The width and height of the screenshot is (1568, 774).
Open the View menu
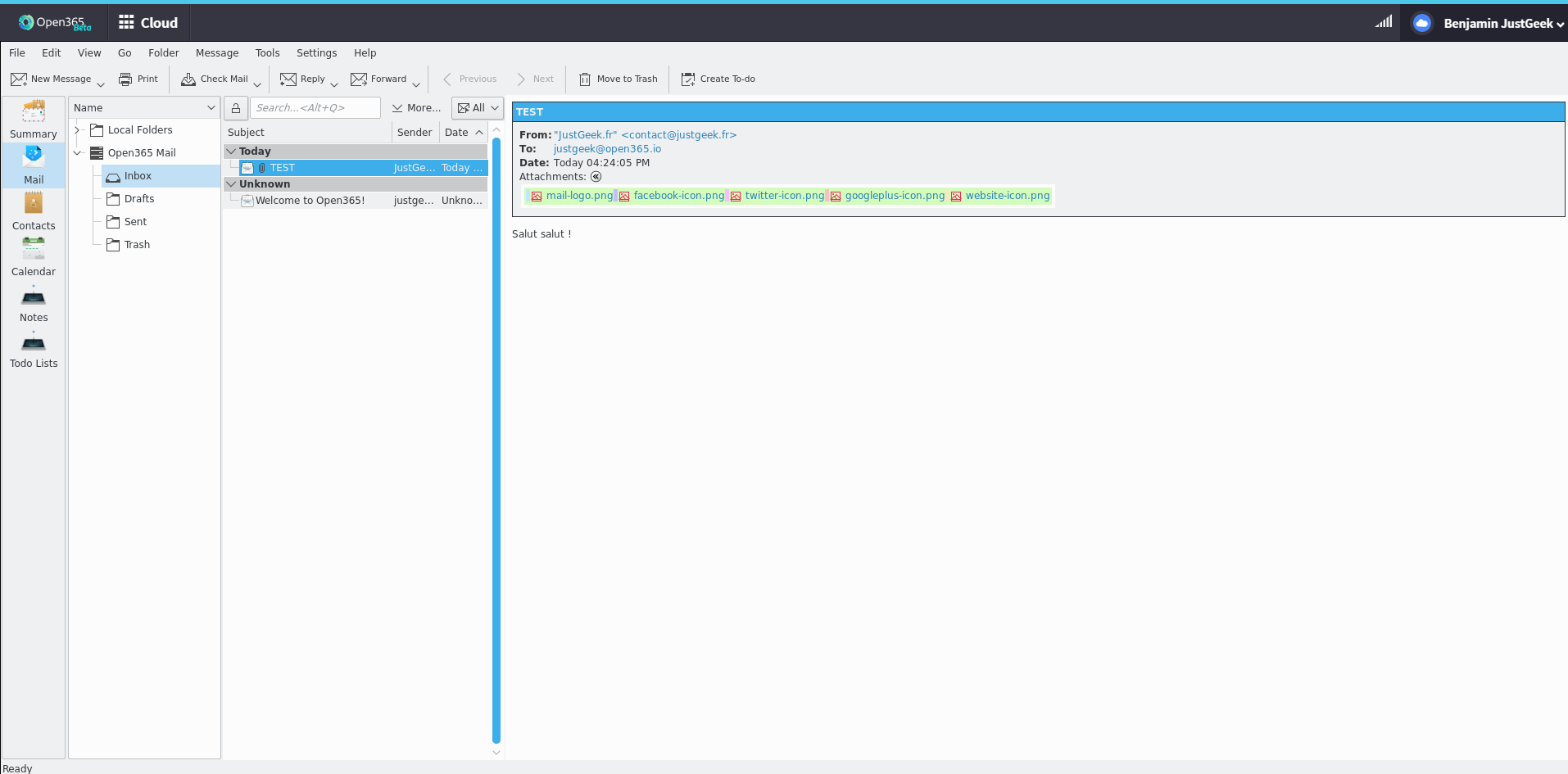coord(89,52)
